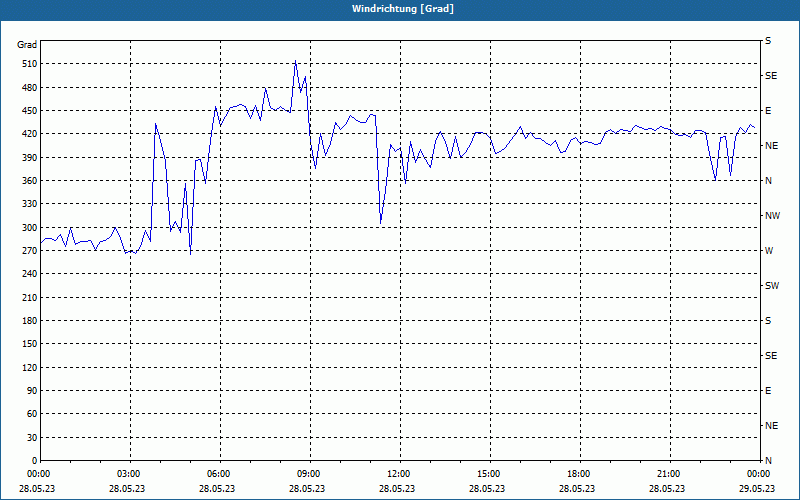The height and width of the screenshot is (500, 800).
Task: Click the 510 y-axis value
Action: pyautogui.click(x=29, y=64)
